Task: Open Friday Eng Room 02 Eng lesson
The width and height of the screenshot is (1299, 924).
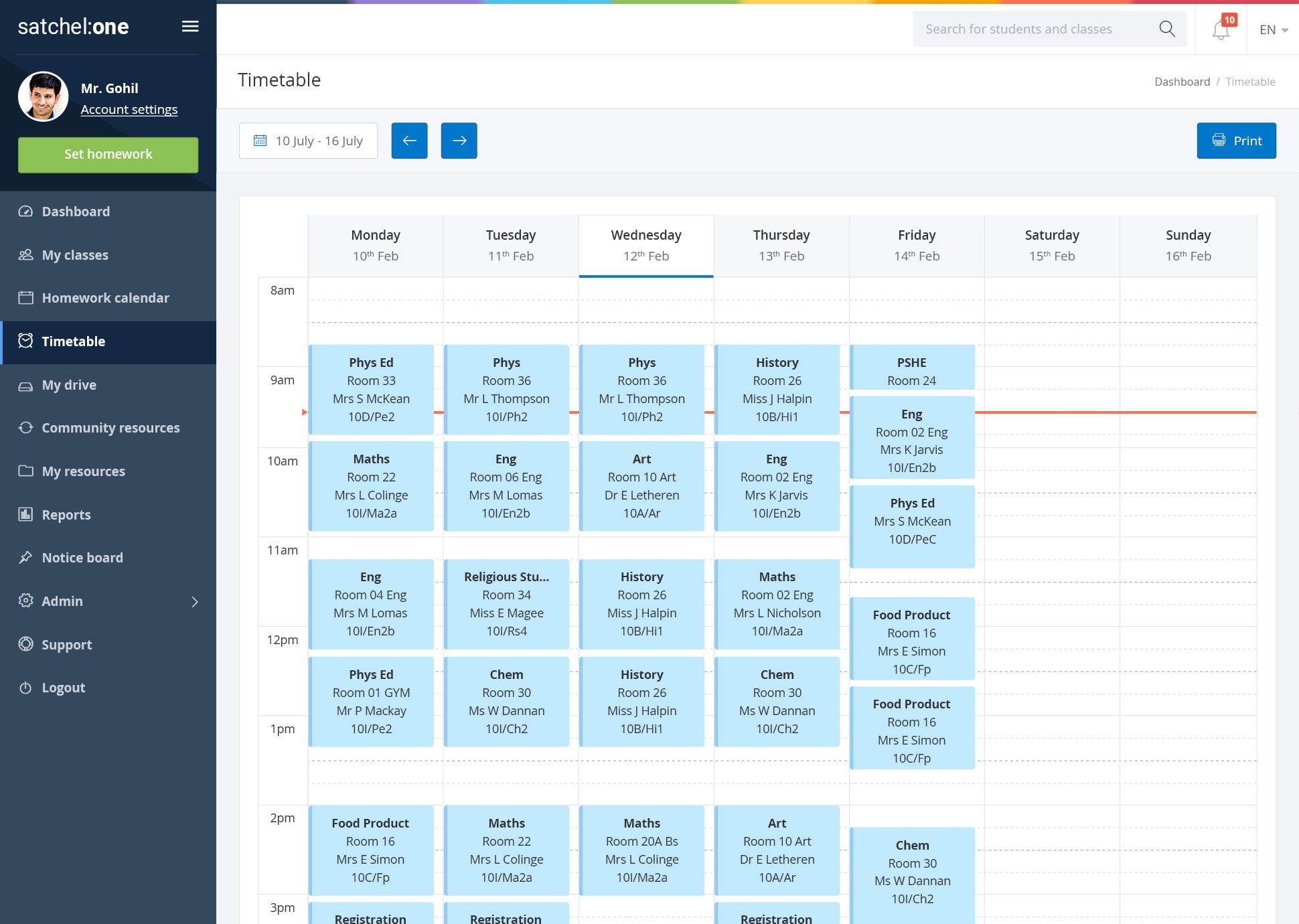Action: (x=912, y=437)
